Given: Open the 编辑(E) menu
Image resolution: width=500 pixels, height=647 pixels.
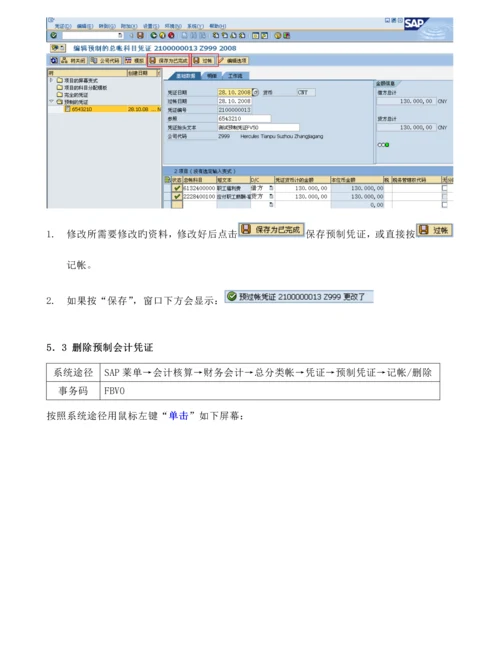Looking at the screenshot, I should [x=85, y=26].
